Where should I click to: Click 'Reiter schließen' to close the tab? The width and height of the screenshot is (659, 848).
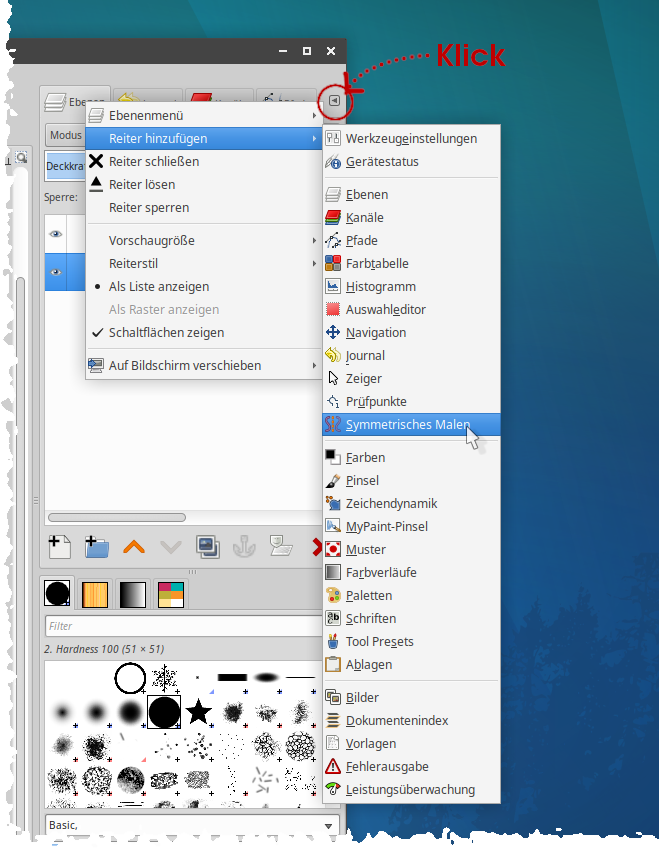pos(154,161)
